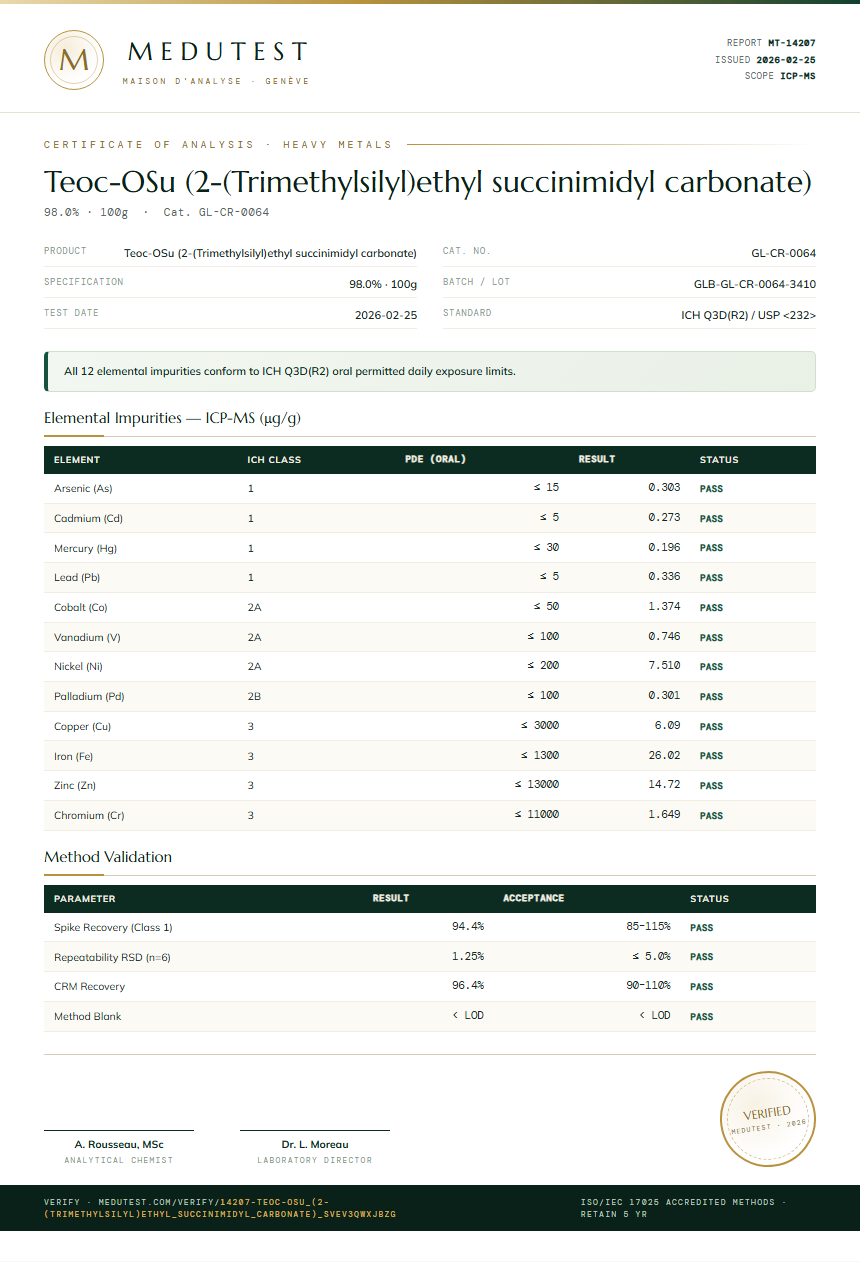The image size is (860, 1262).
Task: Click Cobalt result 1.374
Action: click(664, 607)
